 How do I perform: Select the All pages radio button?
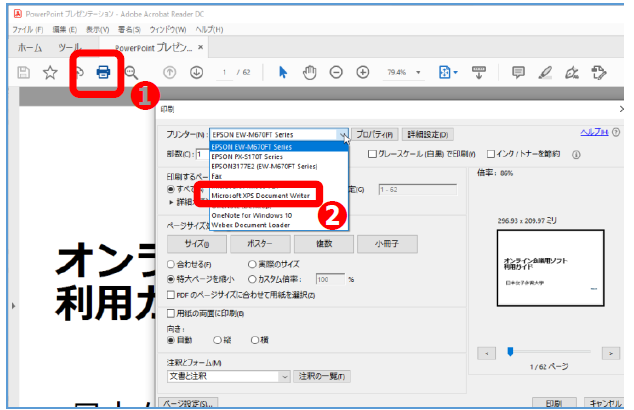[x=171, y=189]
